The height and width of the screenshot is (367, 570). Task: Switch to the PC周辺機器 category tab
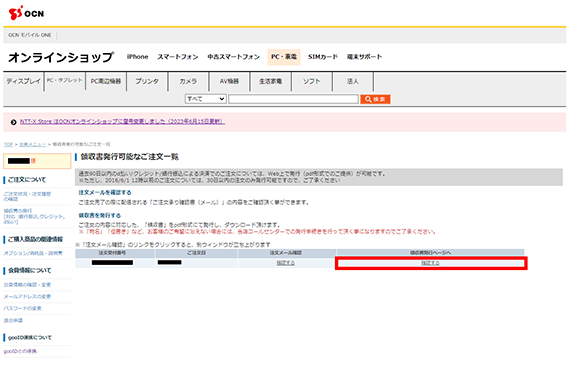(106, 81)
